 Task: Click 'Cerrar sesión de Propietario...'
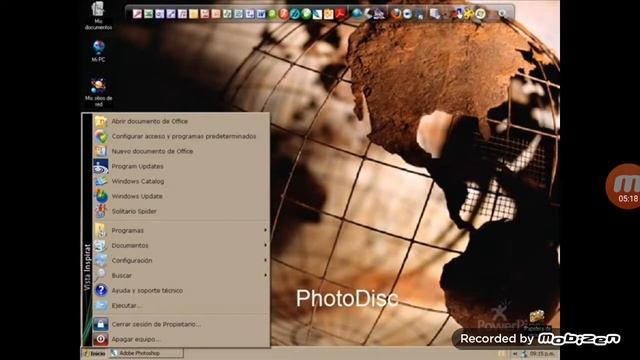click(180, 324)
